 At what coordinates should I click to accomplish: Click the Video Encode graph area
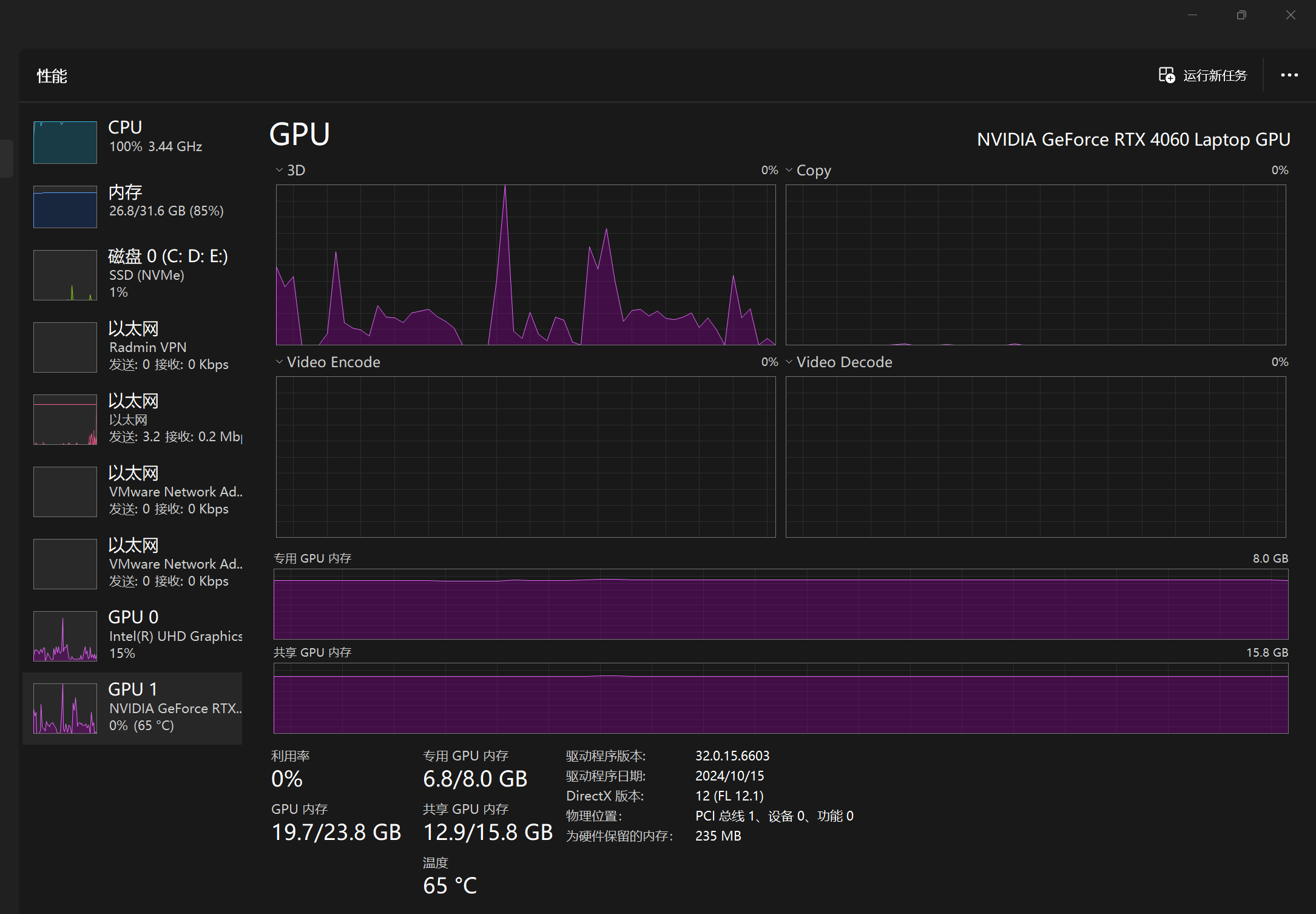pos(525,457)
